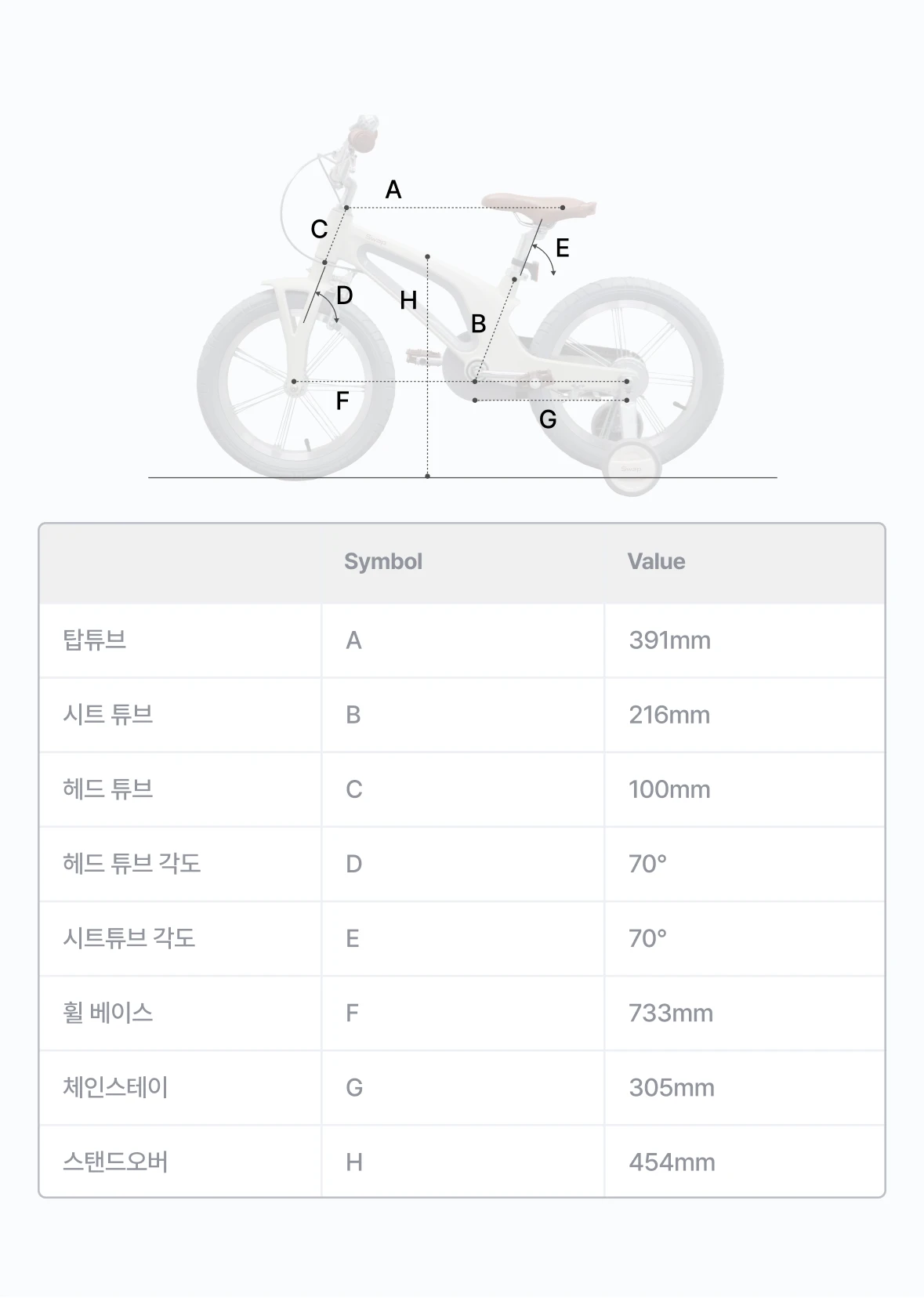The height and width of the screenshot is (1298, 924).
Task: Click the letter A label above the top tube
Action: (393, 190)
